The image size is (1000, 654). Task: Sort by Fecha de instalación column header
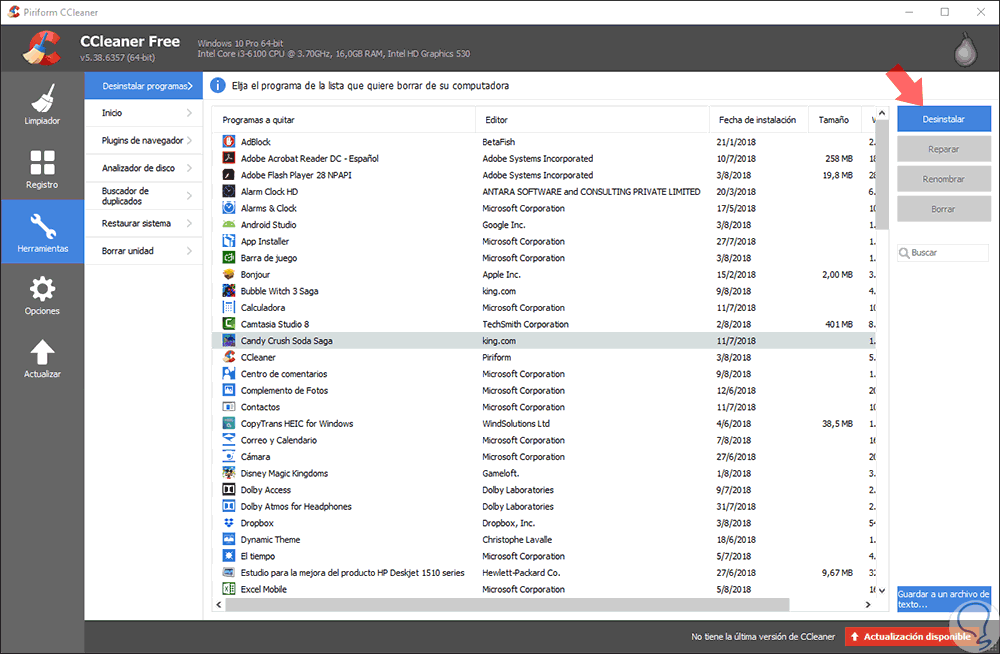[757, 120]
